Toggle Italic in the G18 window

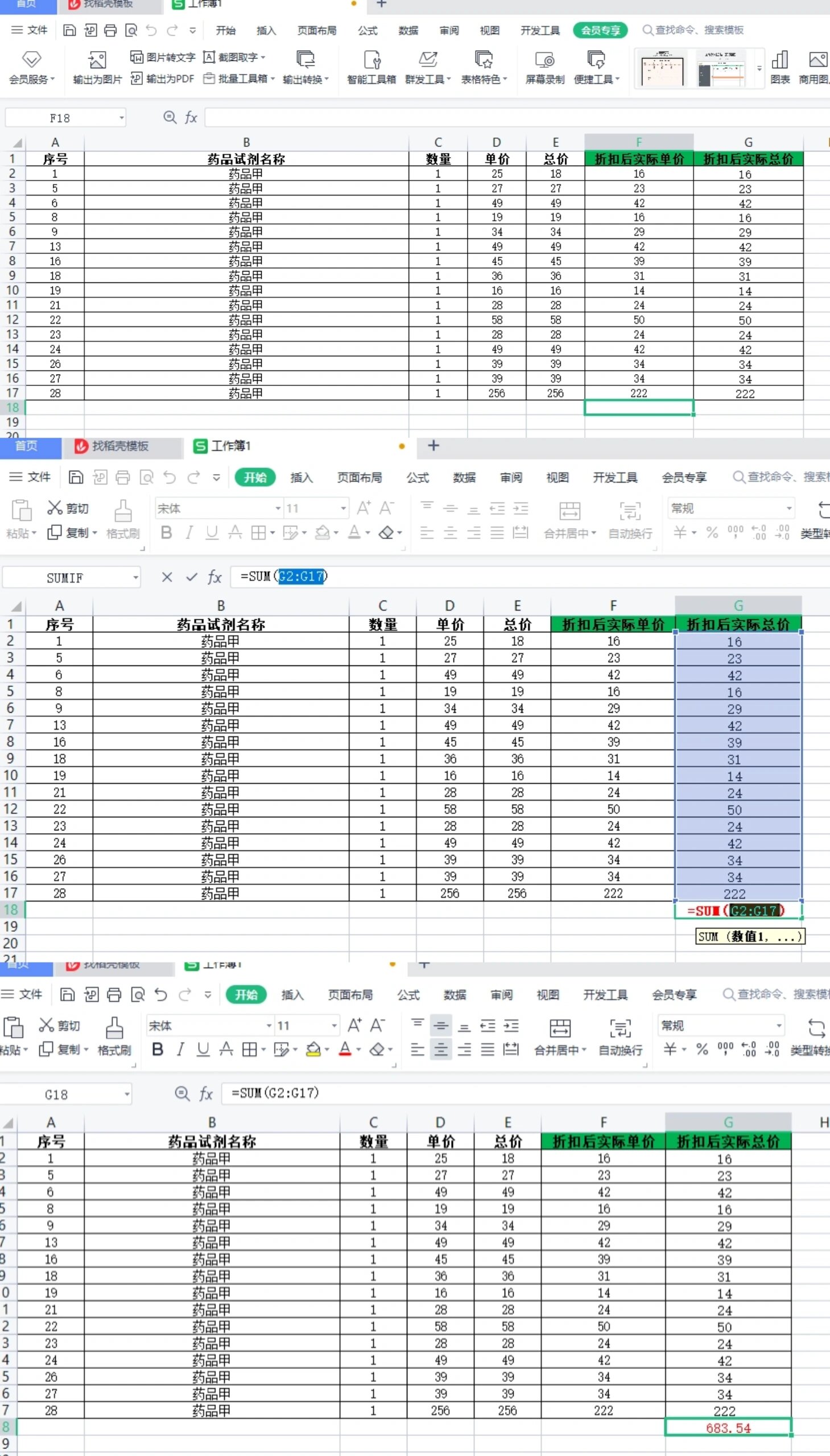[181, 1050]
